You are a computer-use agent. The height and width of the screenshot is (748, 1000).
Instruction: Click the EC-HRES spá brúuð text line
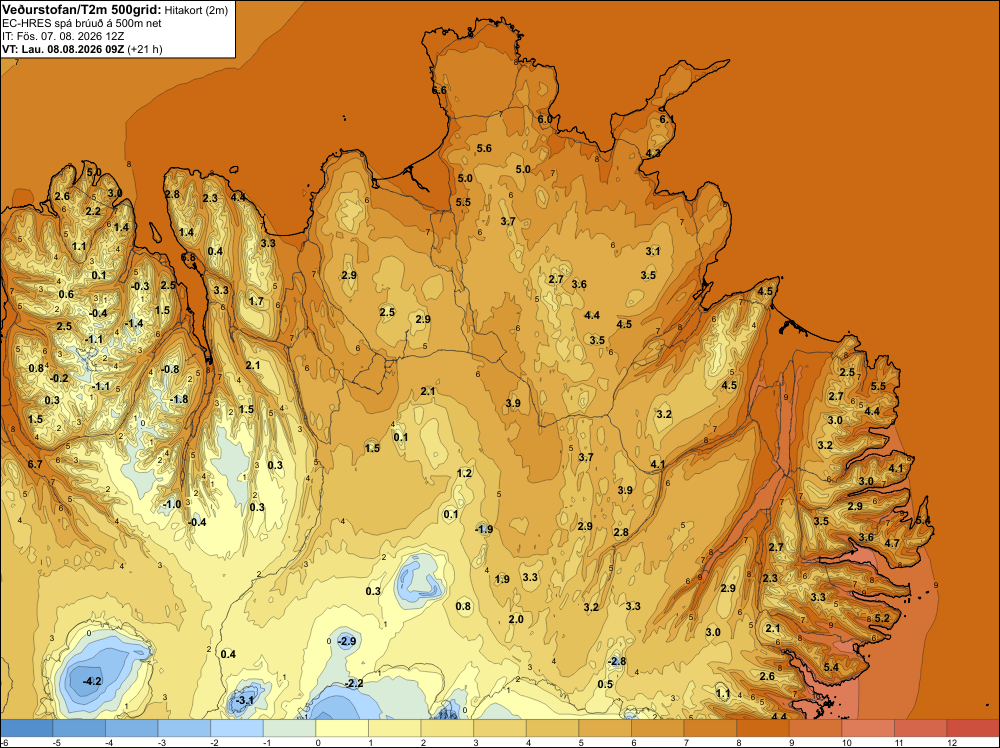pyautogui.click(x=82, y=24)
